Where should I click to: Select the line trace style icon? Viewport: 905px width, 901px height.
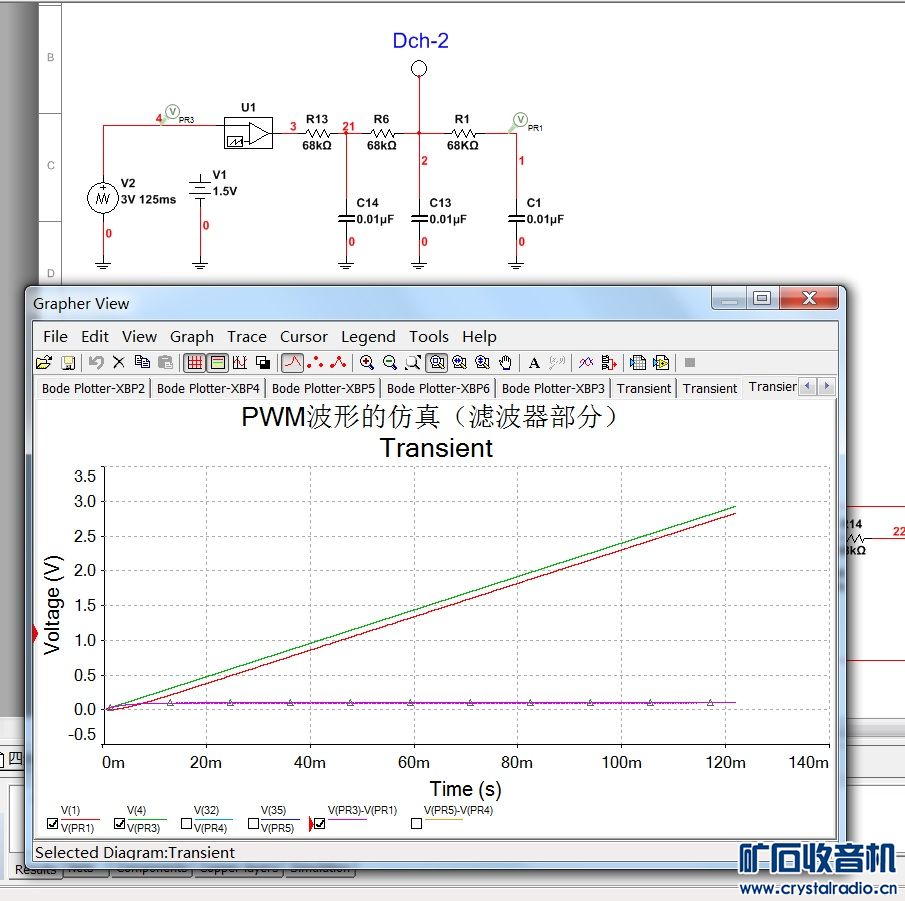(293, 362)
